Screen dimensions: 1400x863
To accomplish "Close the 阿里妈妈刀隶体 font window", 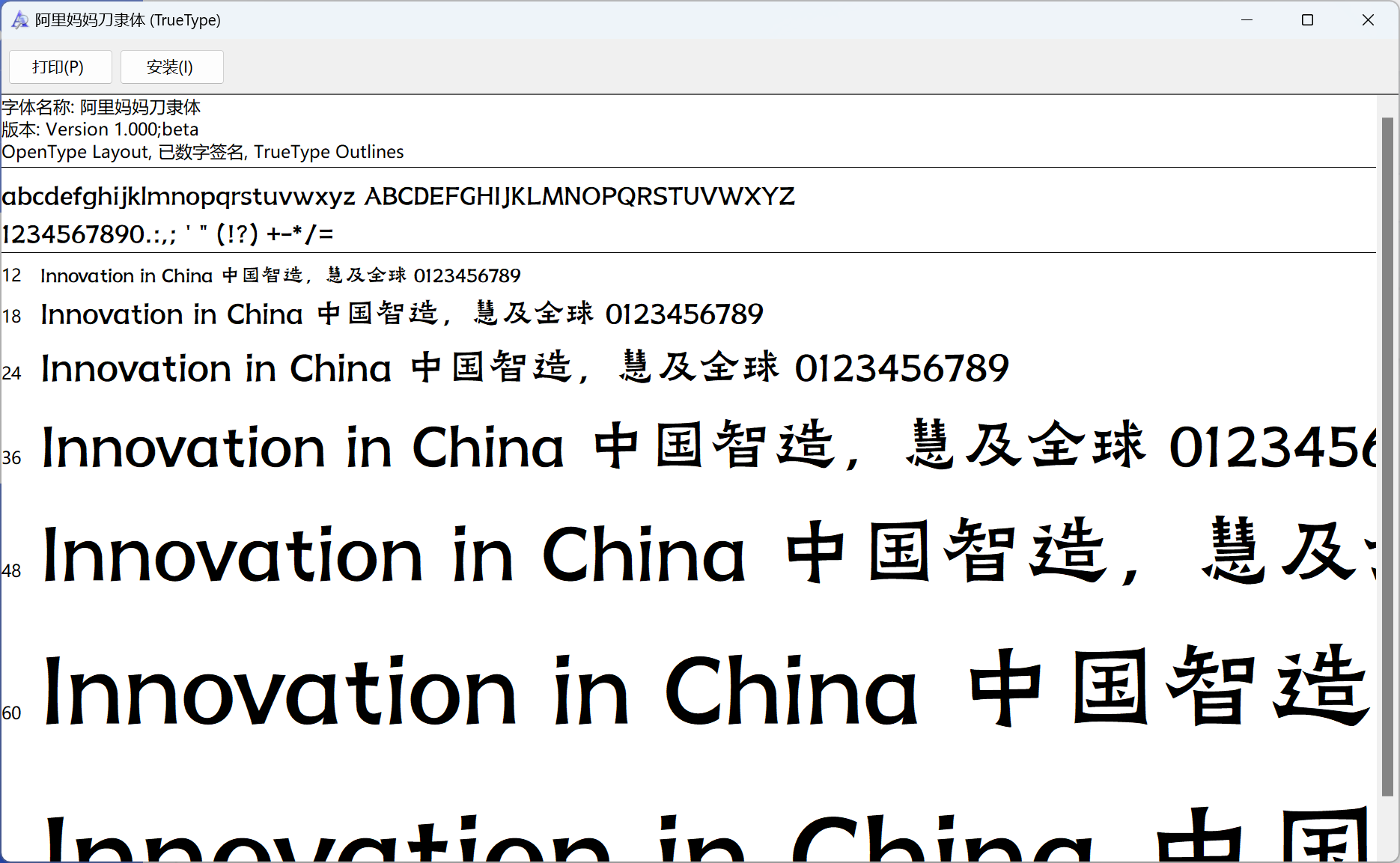I will pyautogui.click(x=1368, y=20).
